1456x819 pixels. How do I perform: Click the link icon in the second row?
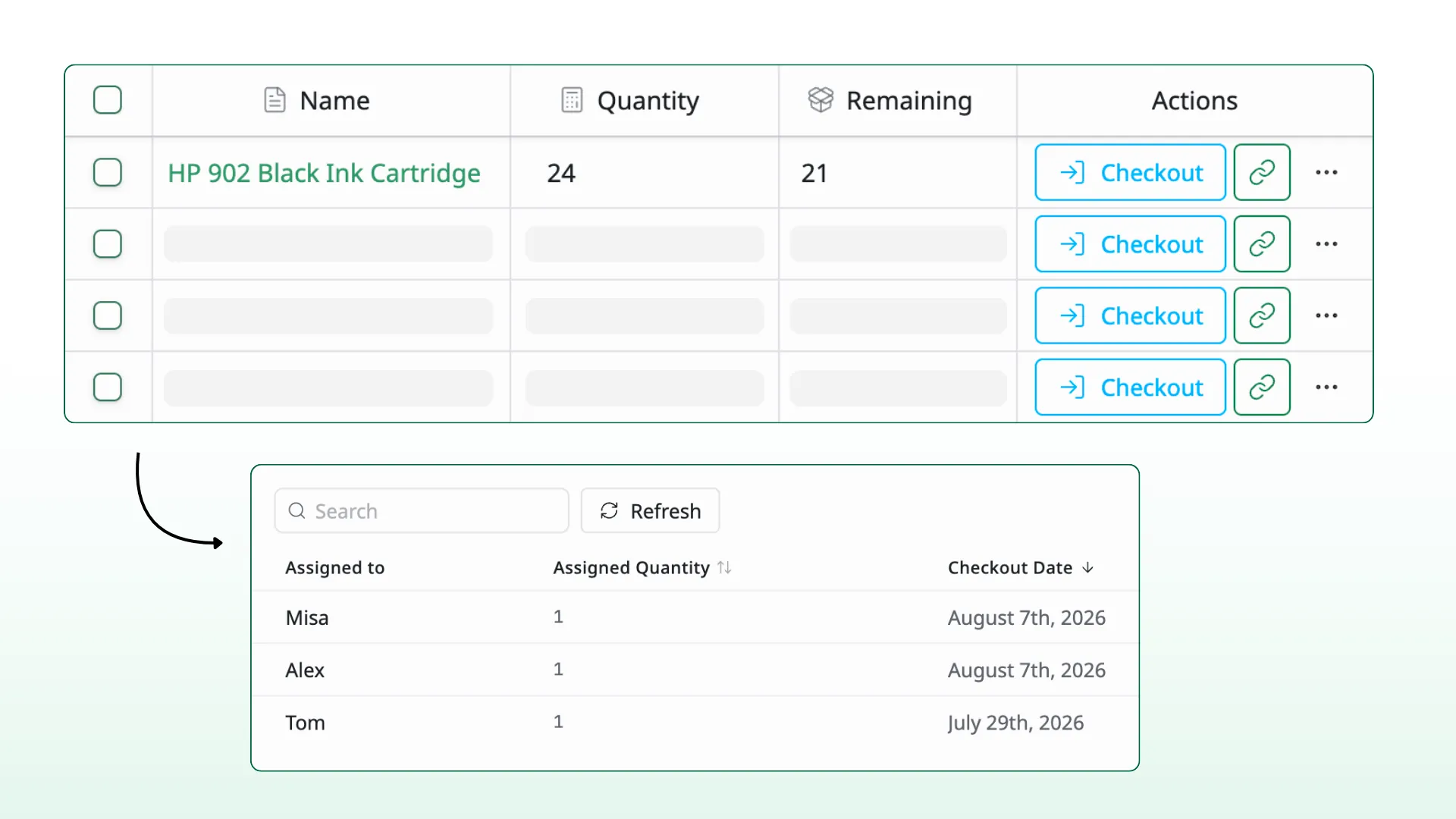tap(1262, 244)
